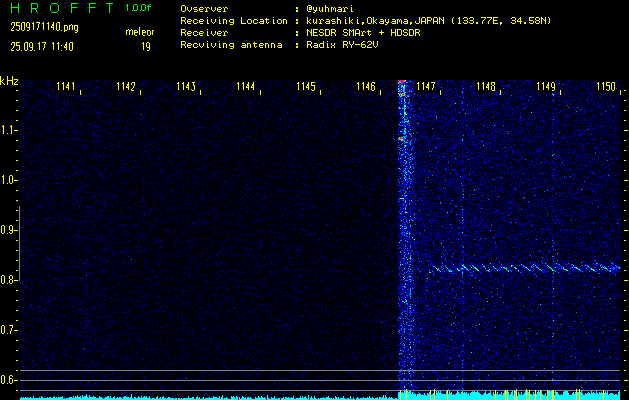
Task: Click the 1144 time marker
Action: click(246, 87)
